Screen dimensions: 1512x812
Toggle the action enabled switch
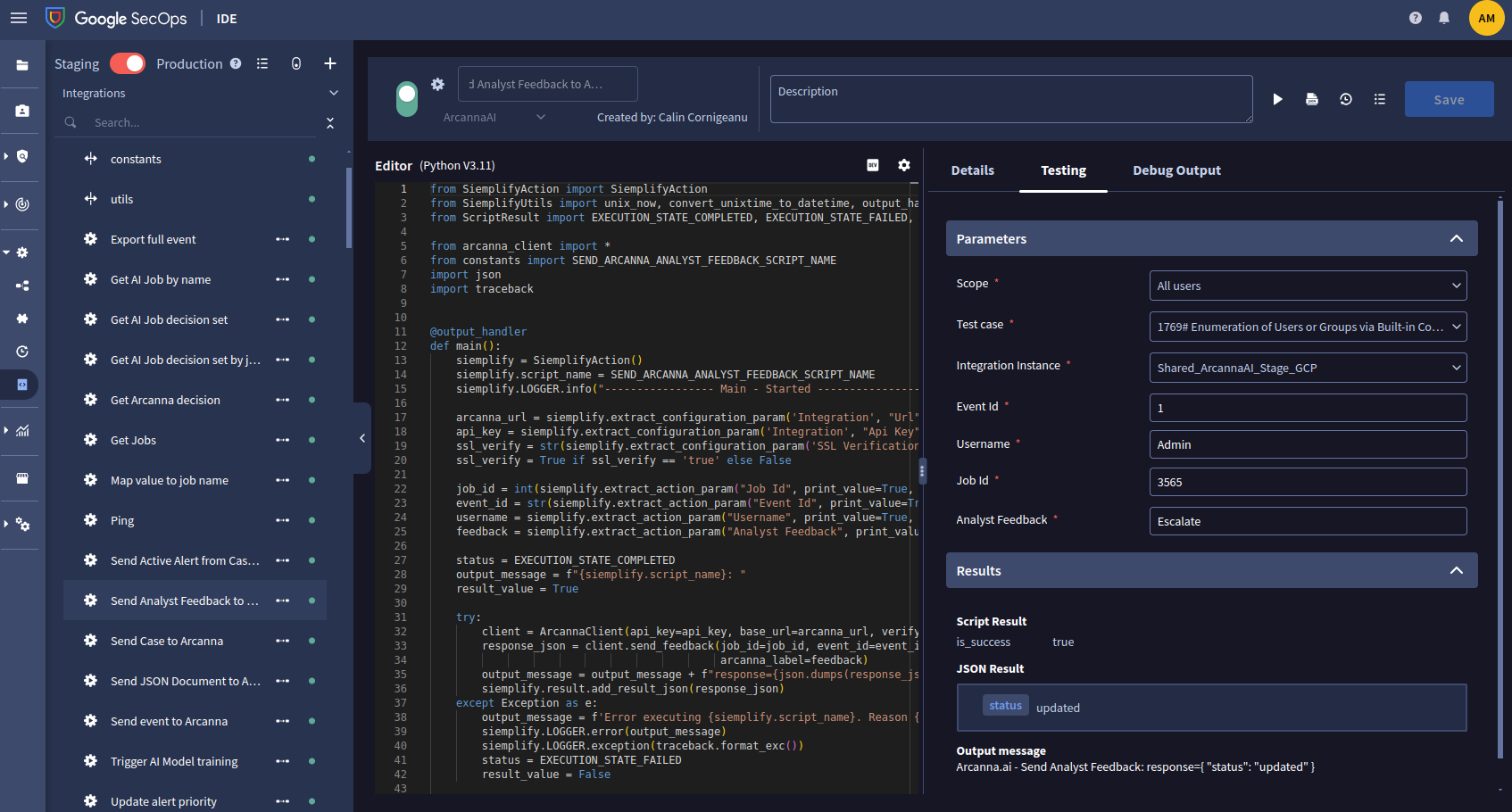(407, 99)
